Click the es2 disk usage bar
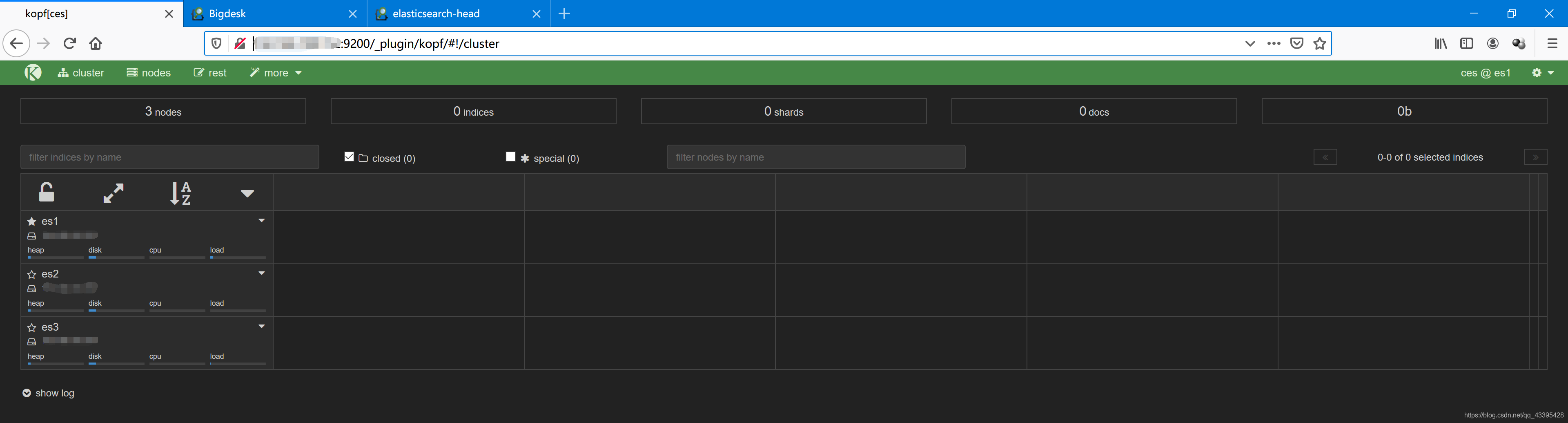The width and height of the screenshot is (1568, 423). [x=116, y=310]
